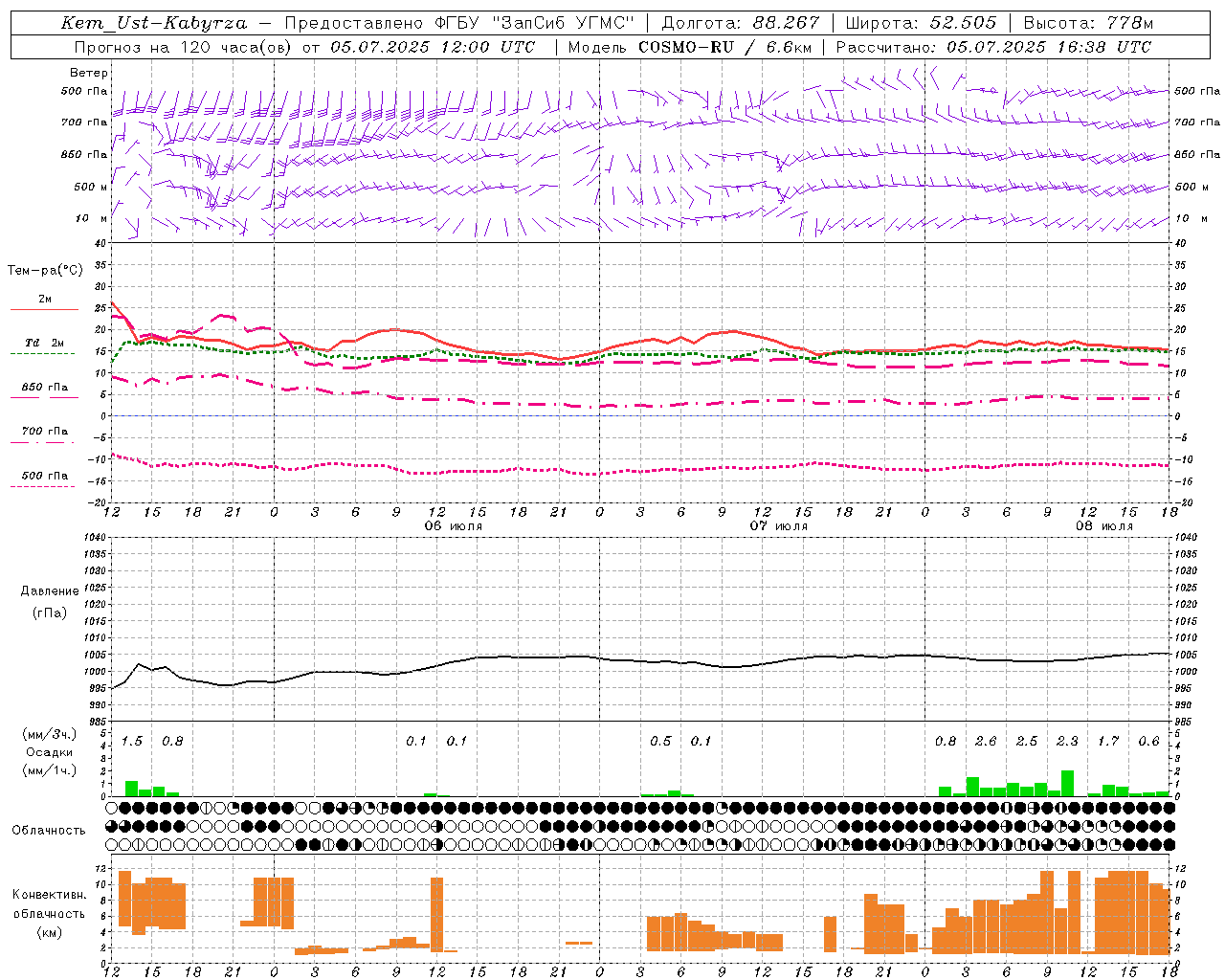Click the latitude value 'Широта: 52.505'
The width and height of the screenshot is (1225, 980).
(921, 23)
